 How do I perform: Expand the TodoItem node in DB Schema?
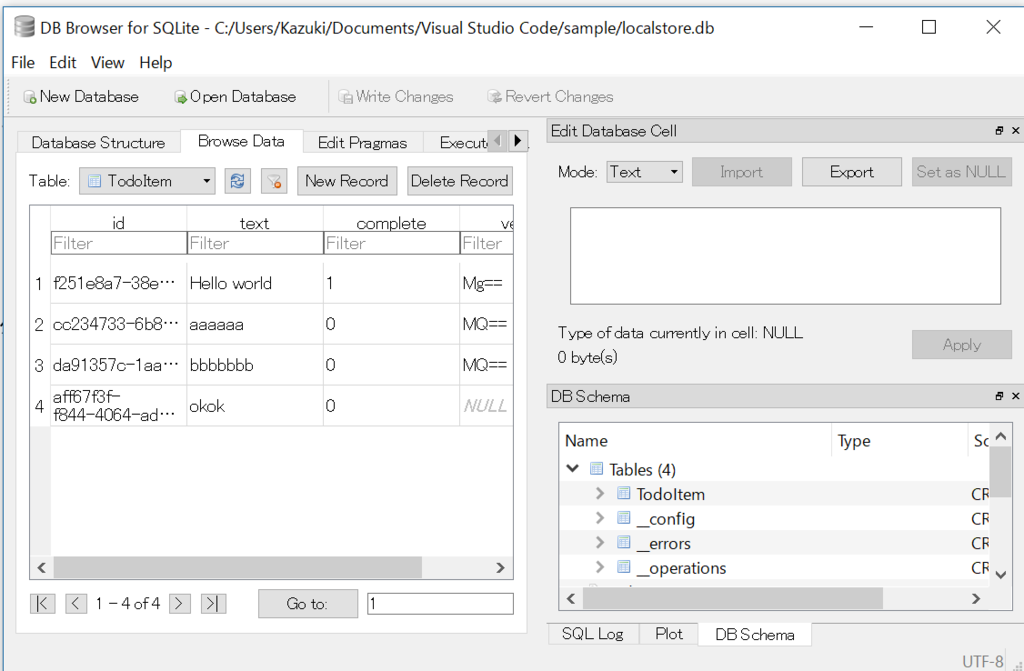point(600,493)
